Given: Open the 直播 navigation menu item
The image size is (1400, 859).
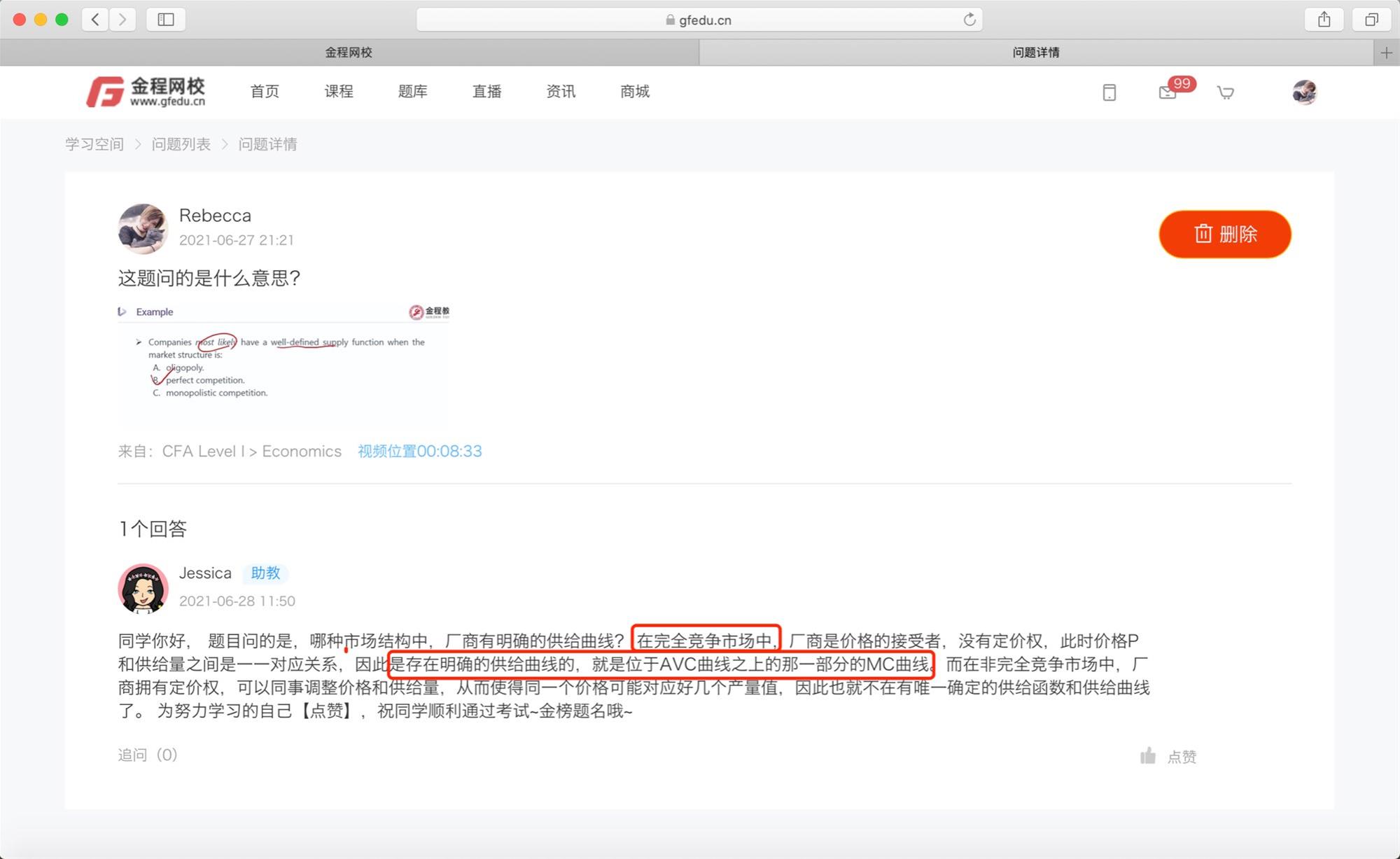Looking at the screenshot, I should point(486,92).
